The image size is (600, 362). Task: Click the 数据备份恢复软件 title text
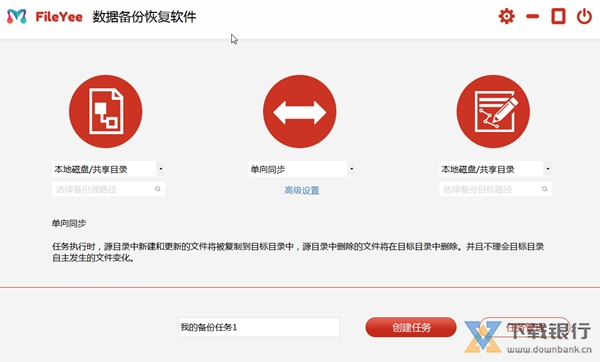click(144, 17)
